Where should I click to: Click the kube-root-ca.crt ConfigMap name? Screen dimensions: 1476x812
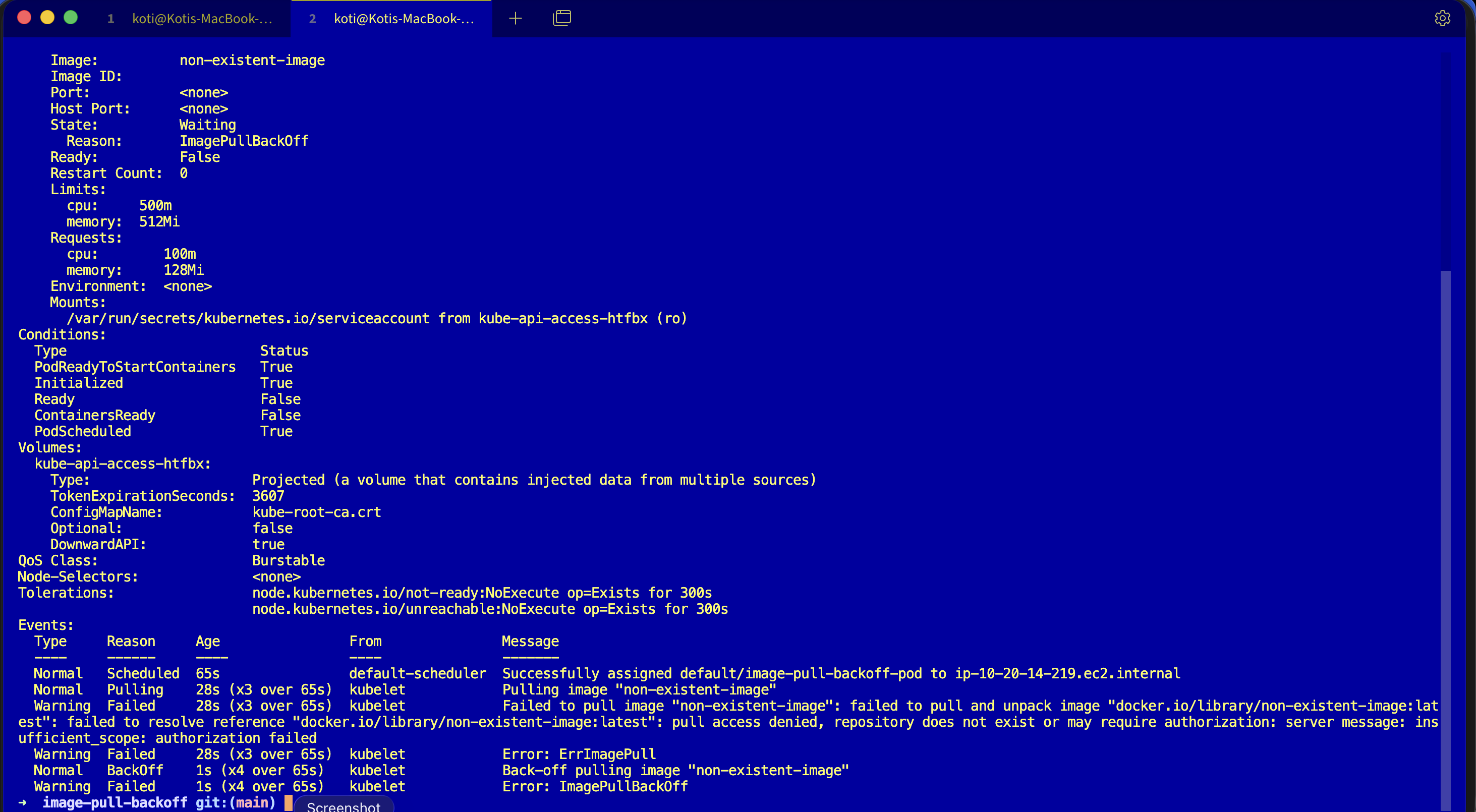(x=316, y=512)
